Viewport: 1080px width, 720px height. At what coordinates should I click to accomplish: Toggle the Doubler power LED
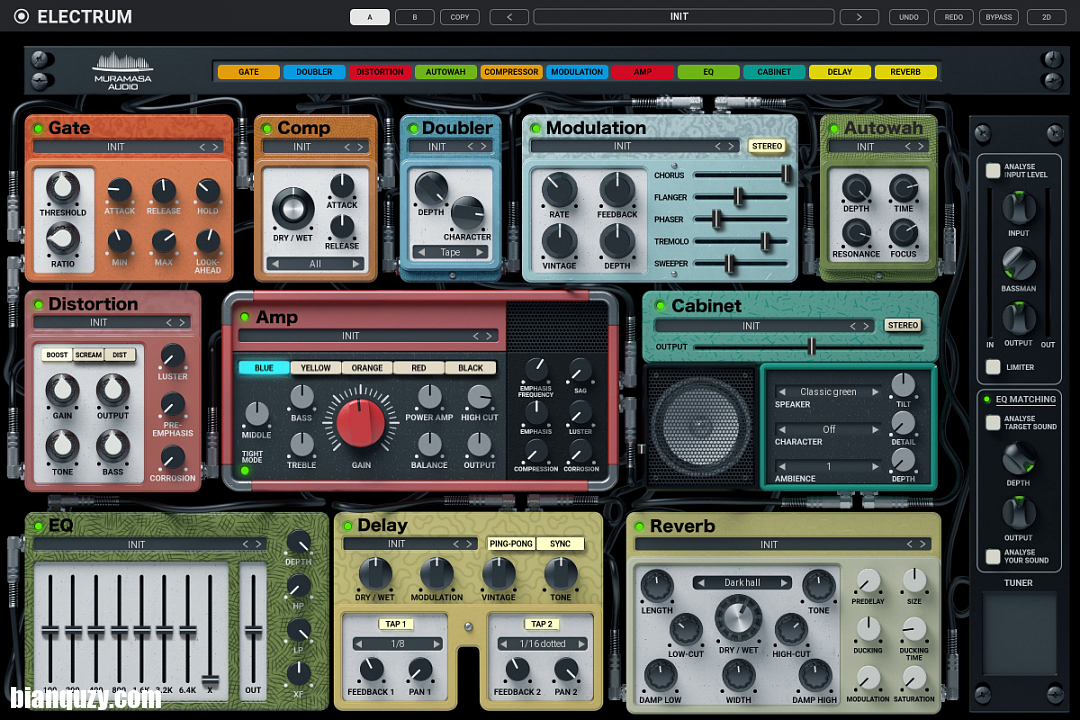pyautogui.click(x=413, y=128)
